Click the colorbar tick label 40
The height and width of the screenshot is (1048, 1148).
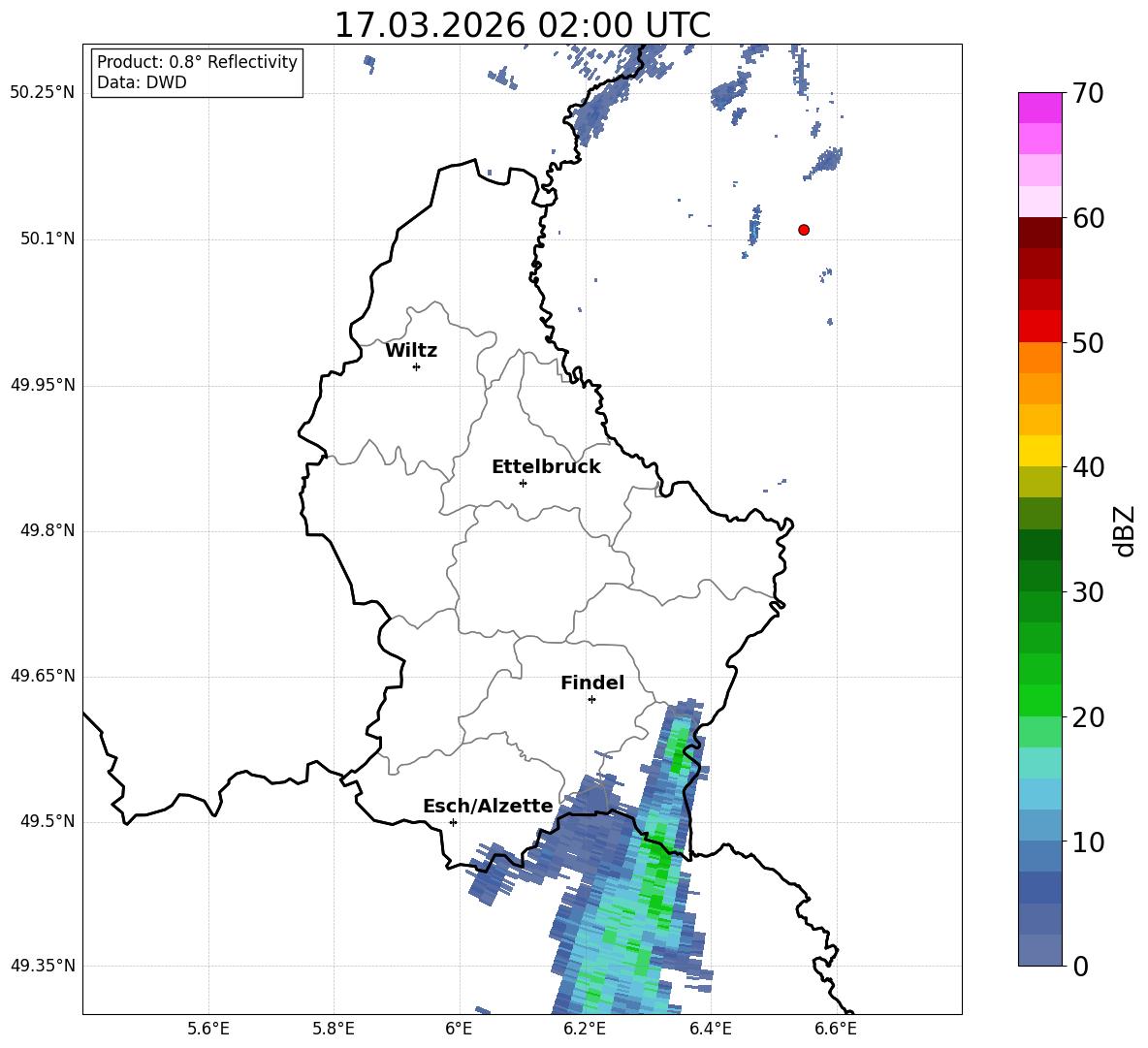tap(1088, 467)
